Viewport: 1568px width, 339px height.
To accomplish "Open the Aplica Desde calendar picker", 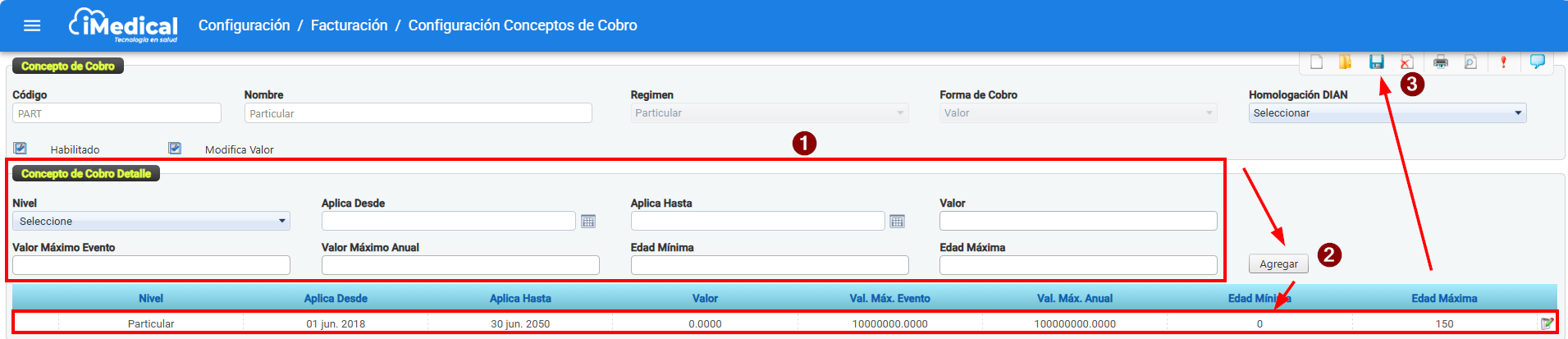I will pos(588,222).
